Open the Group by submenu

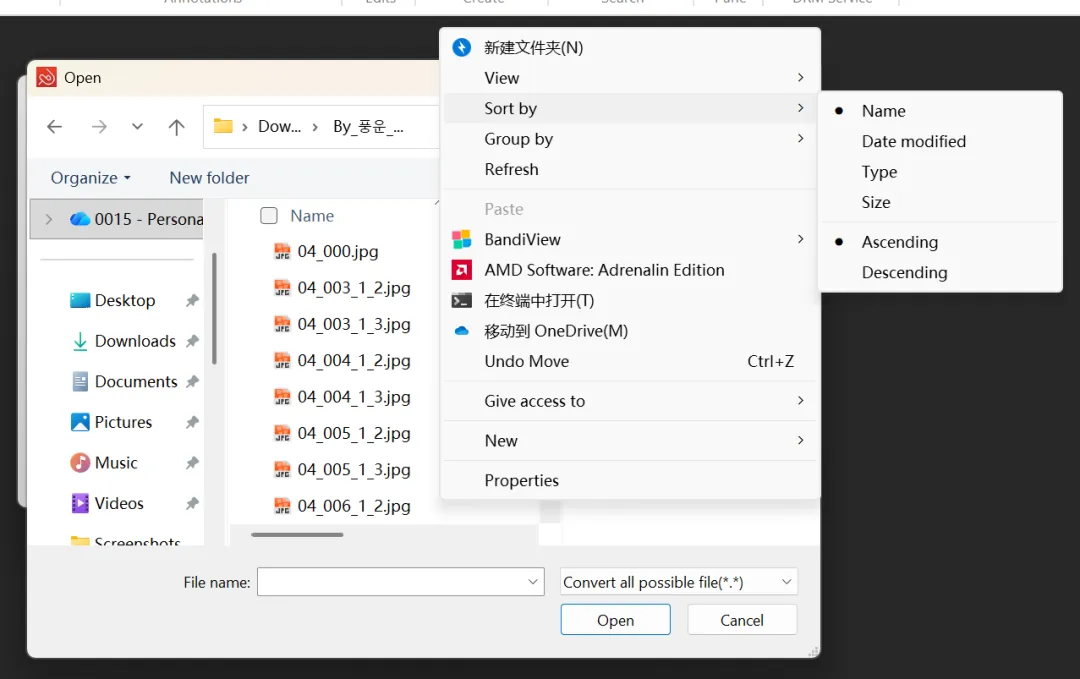(x=630, y=138)
